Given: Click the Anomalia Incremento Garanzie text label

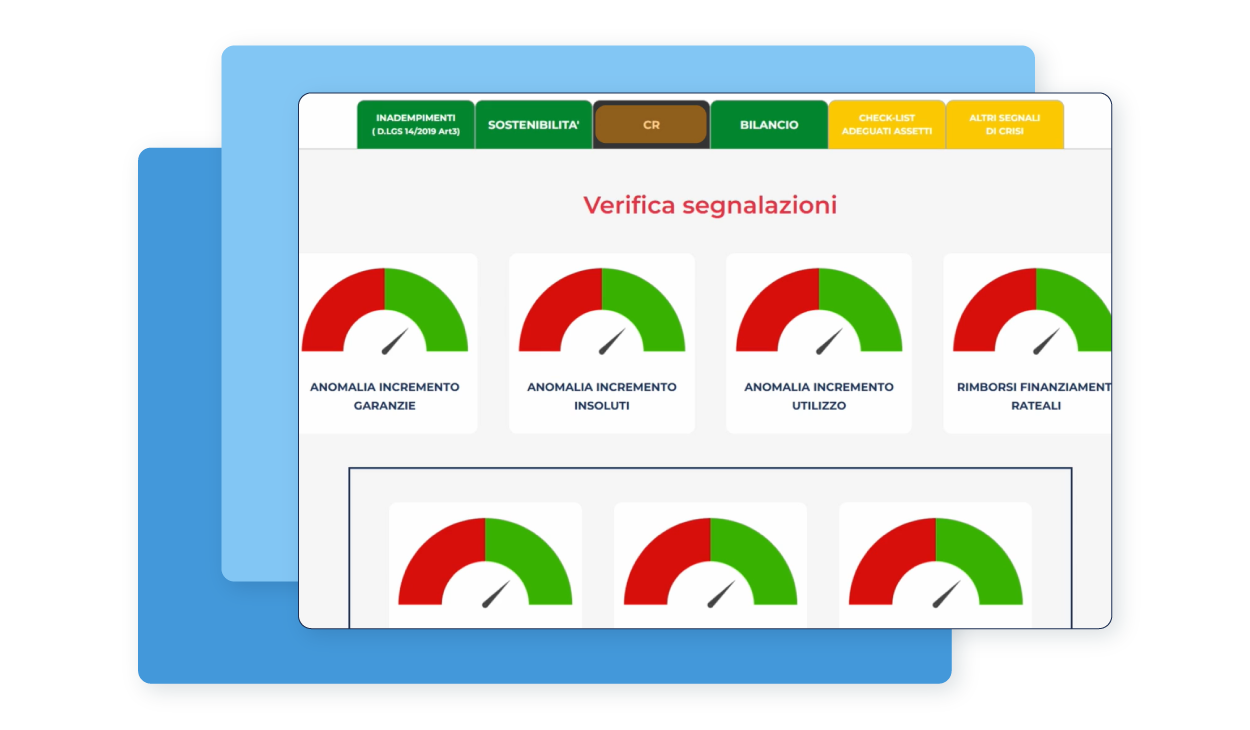Looking at the screenshot, I should coord(385,396).
